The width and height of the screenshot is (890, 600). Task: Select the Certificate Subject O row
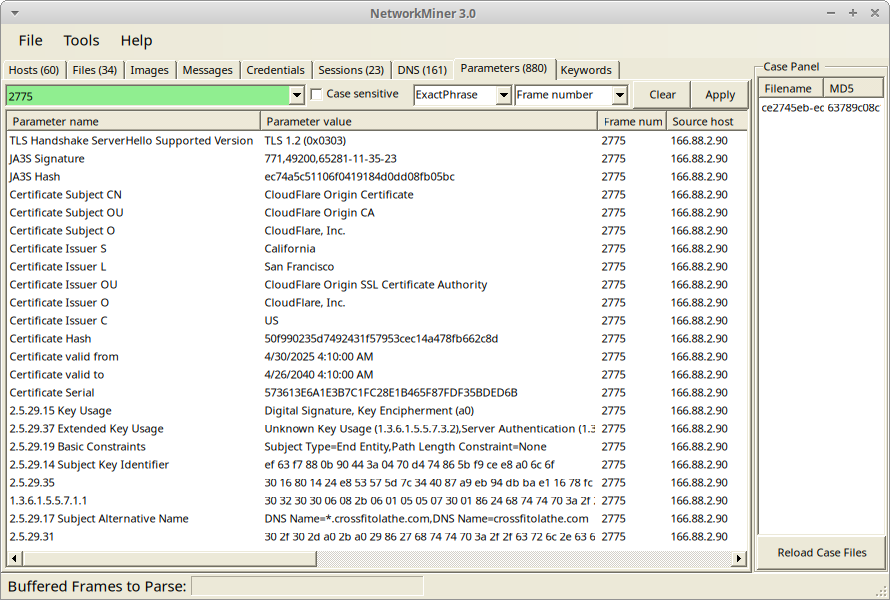(x=377, y=230)
